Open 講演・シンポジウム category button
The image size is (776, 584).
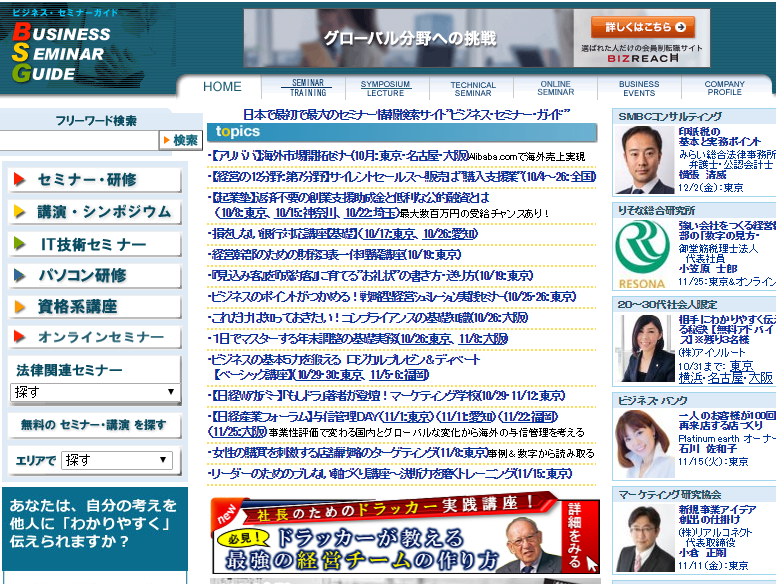click(x=95, y=212)
